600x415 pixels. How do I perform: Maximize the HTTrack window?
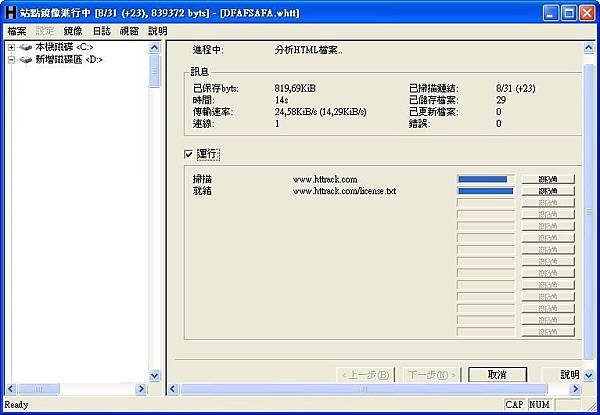pyautogui.click(x=569, y=13)
